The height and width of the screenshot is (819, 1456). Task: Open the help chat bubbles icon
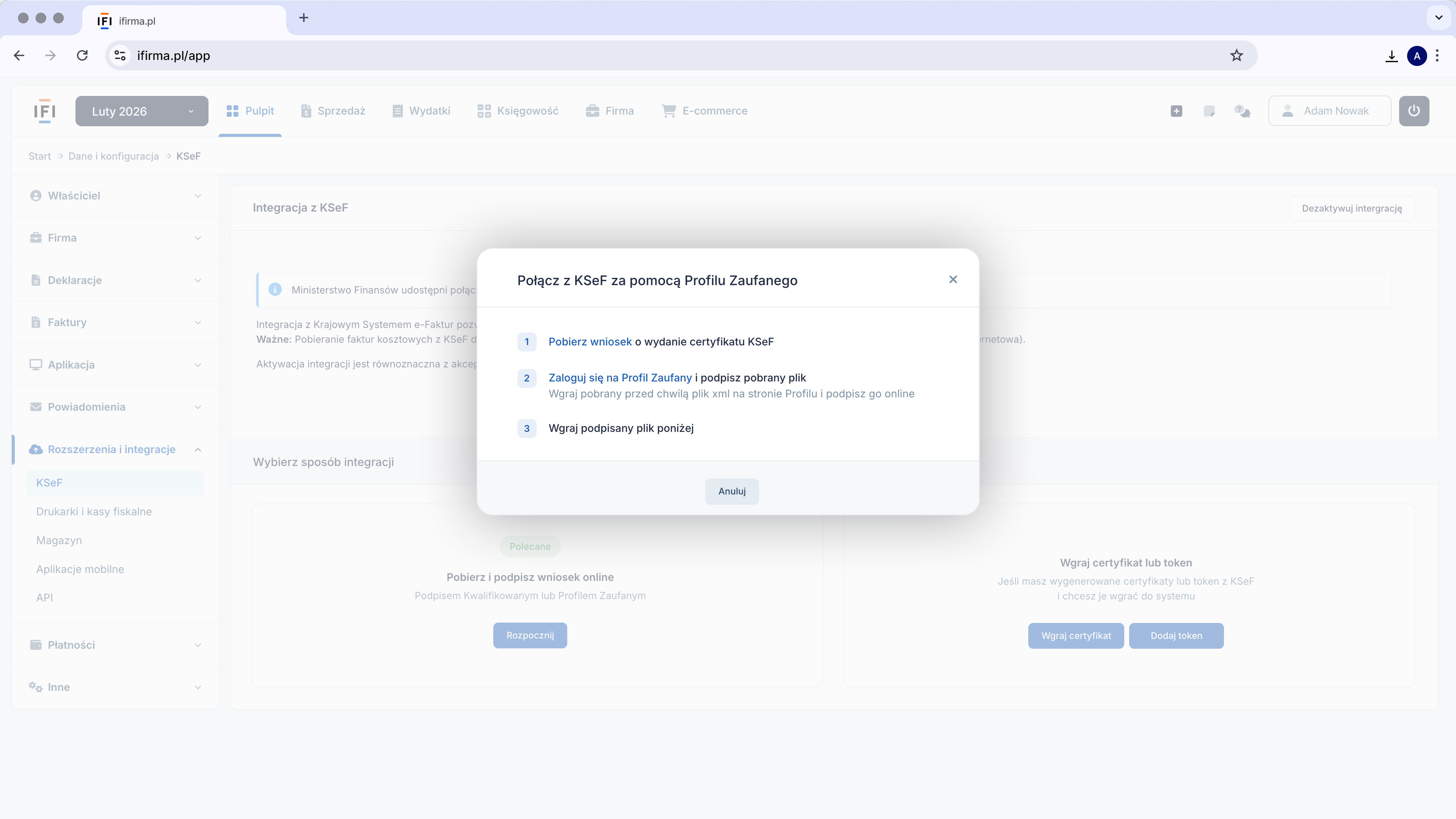pyautogui.click(x=1242, y=111)
